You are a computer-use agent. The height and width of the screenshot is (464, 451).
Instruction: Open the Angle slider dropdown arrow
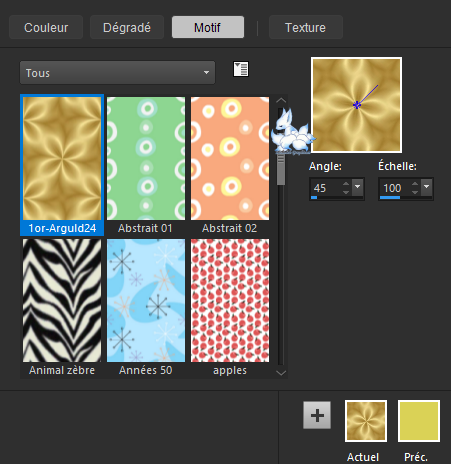point(358,187)
